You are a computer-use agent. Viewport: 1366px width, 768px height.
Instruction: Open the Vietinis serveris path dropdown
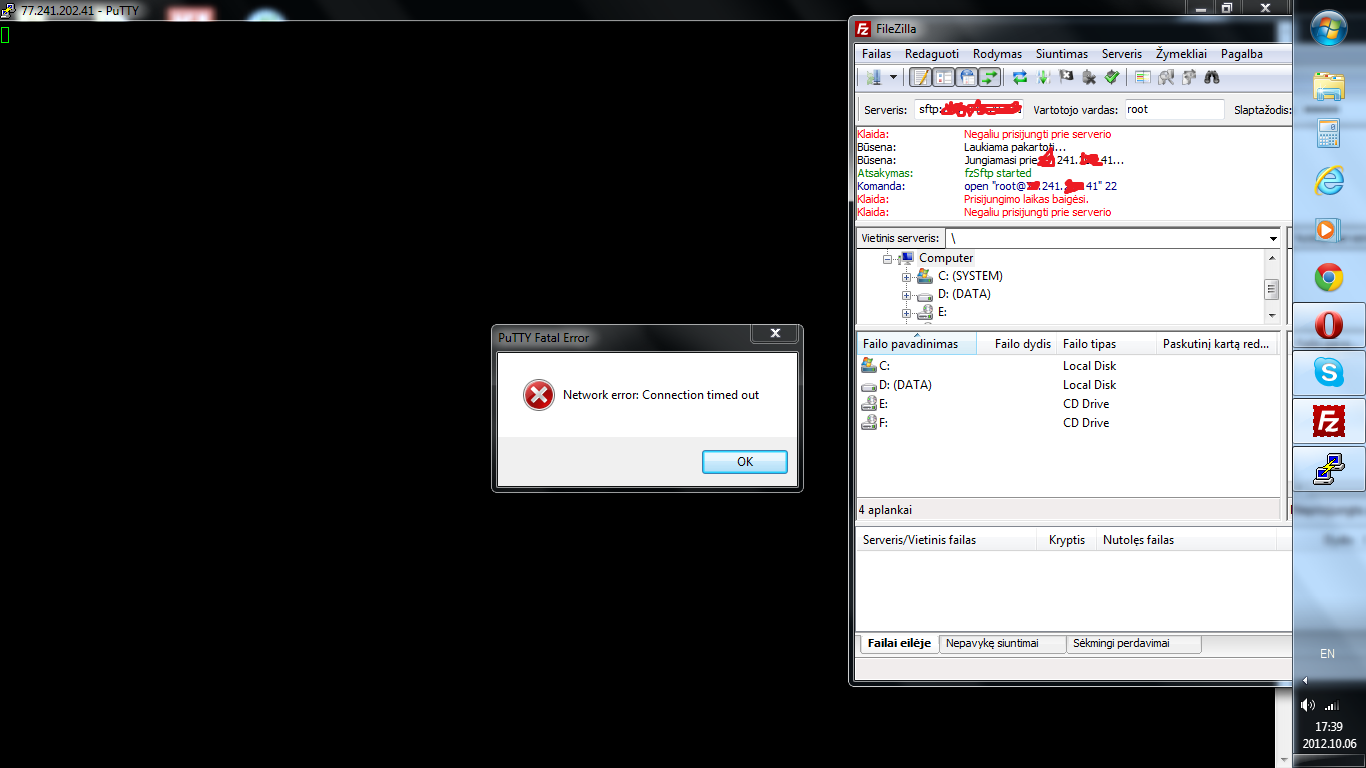1273,239
